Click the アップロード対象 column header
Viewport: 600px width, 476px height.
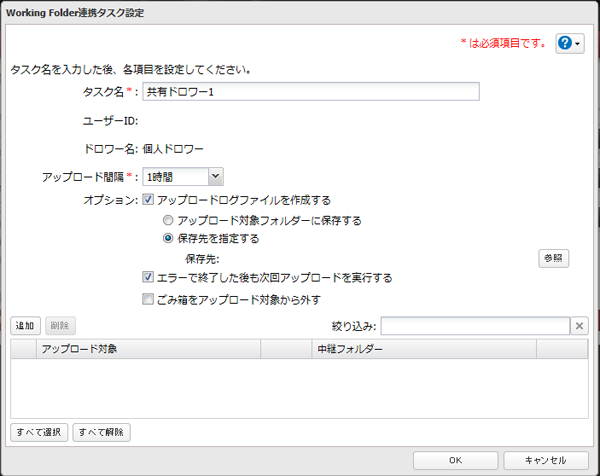tap(148, 349)
